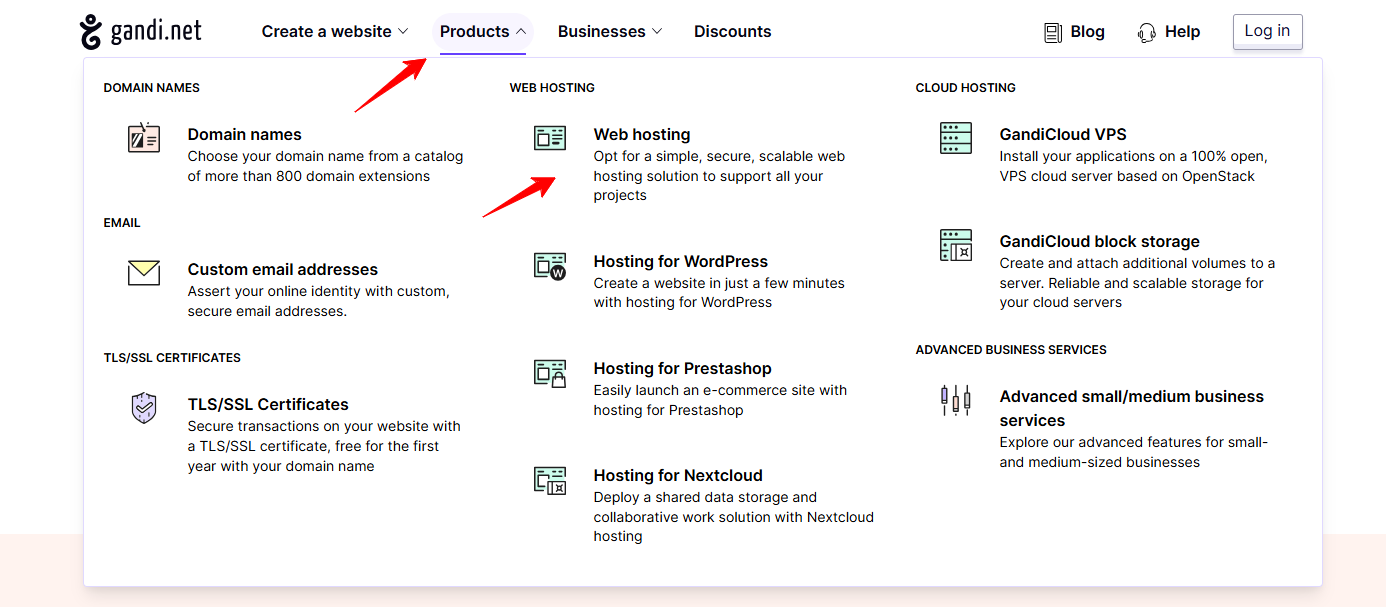Open the Blog link

(x=1087, y=32)
